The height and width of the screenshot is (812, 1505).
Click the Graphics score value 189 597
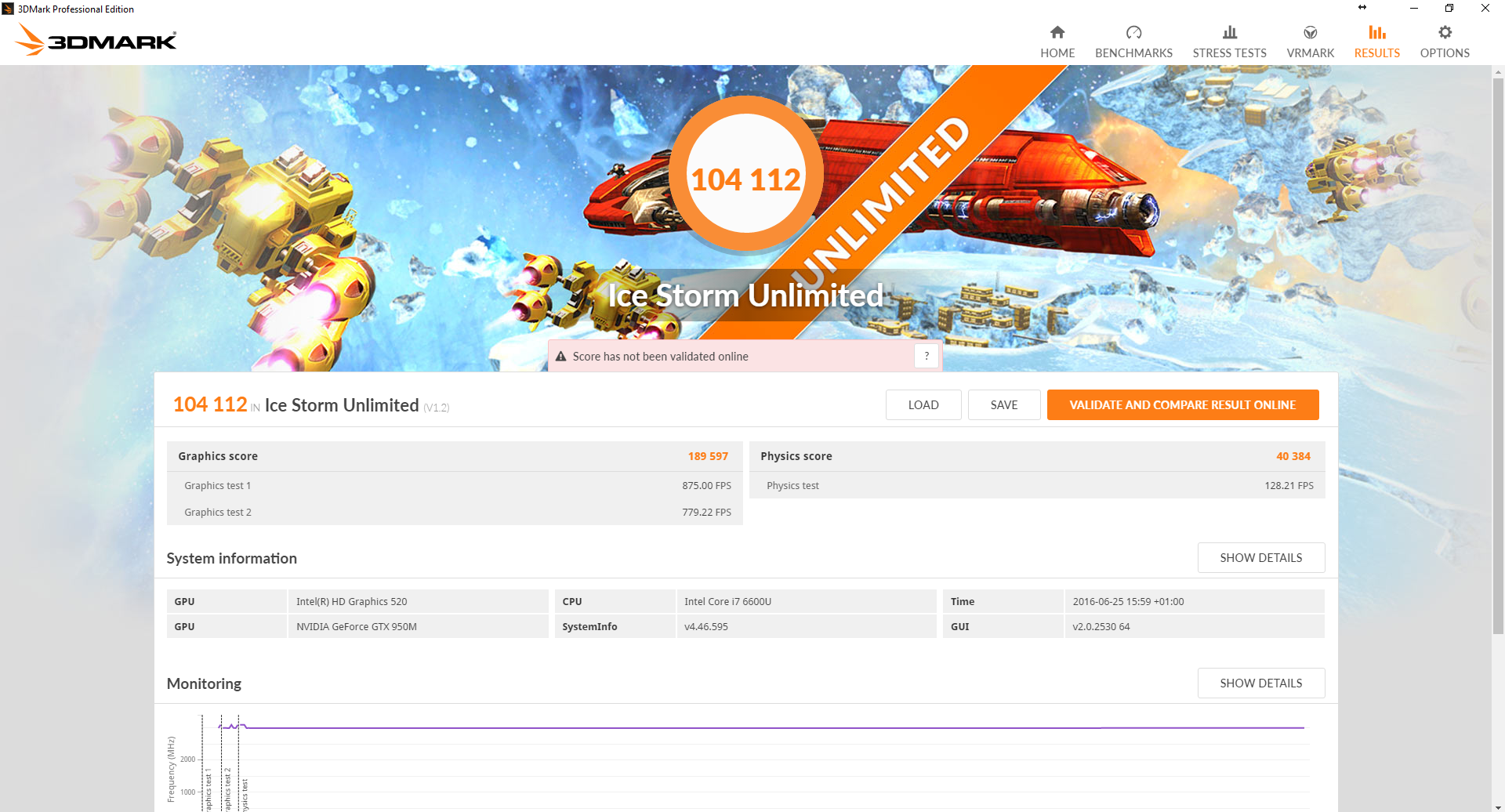[x=708, y=456]
